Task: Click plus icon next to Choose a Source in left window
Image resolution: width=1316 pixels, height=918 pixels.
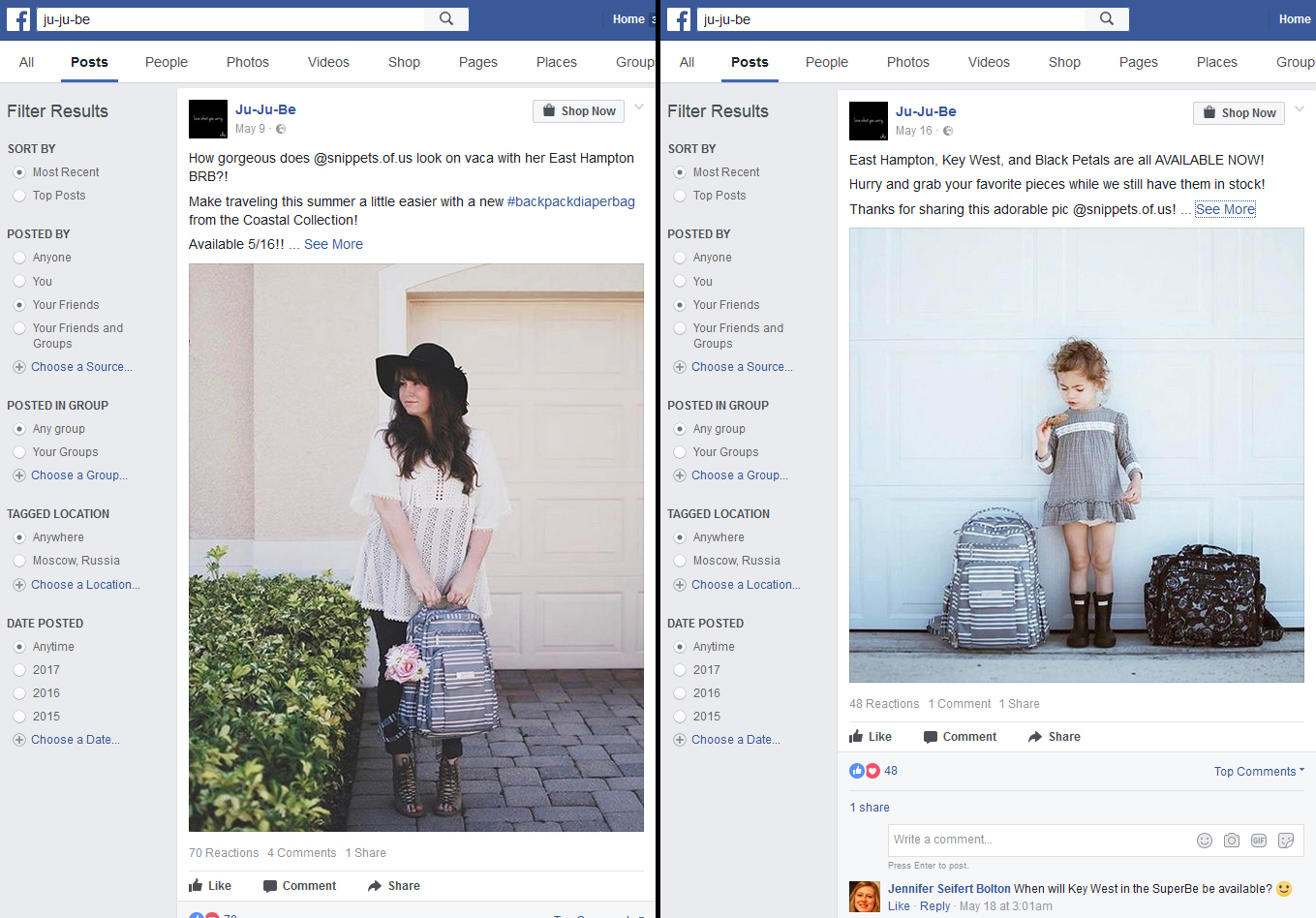Action: (x=19, y=367)
